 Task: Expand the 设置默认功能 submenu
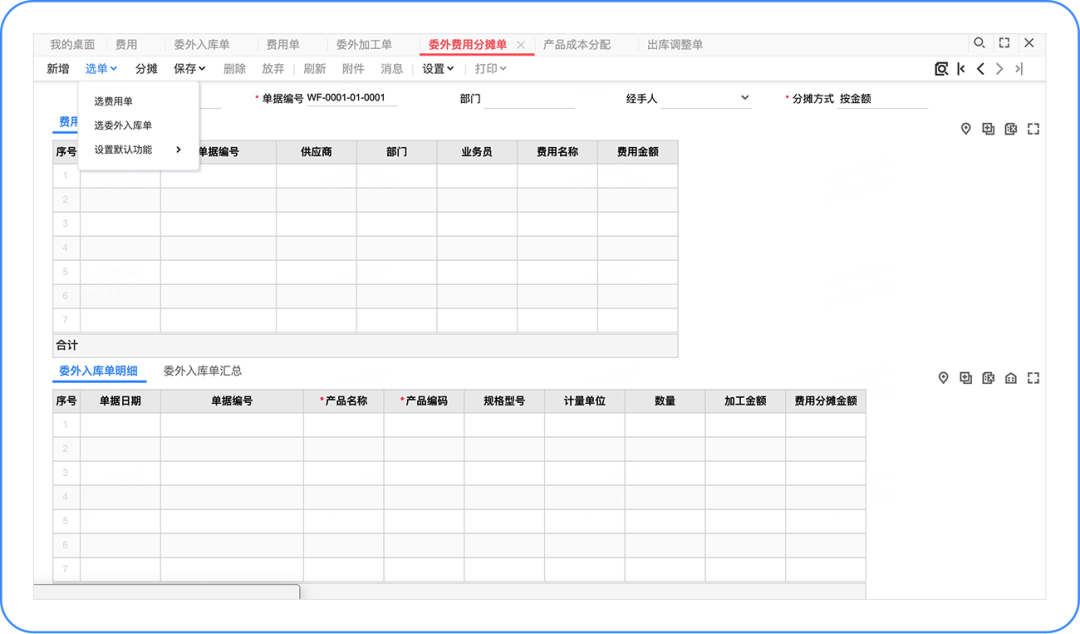(x=121, y=148)
